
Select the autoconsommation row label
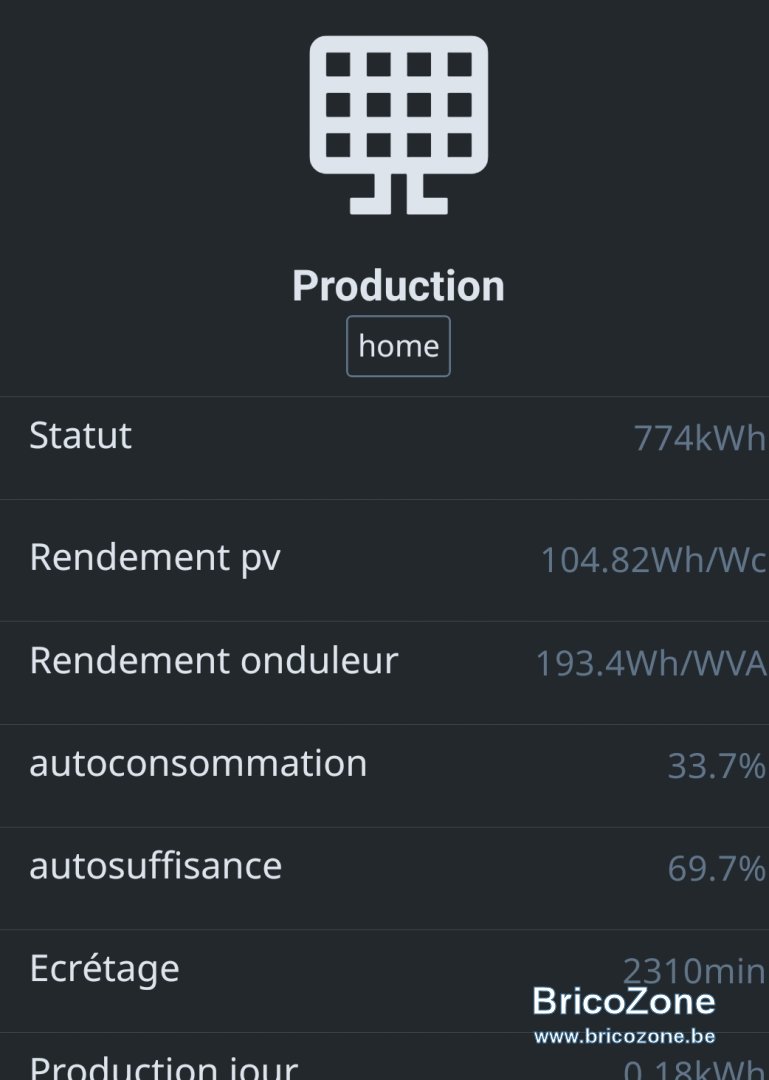(198, 763)
